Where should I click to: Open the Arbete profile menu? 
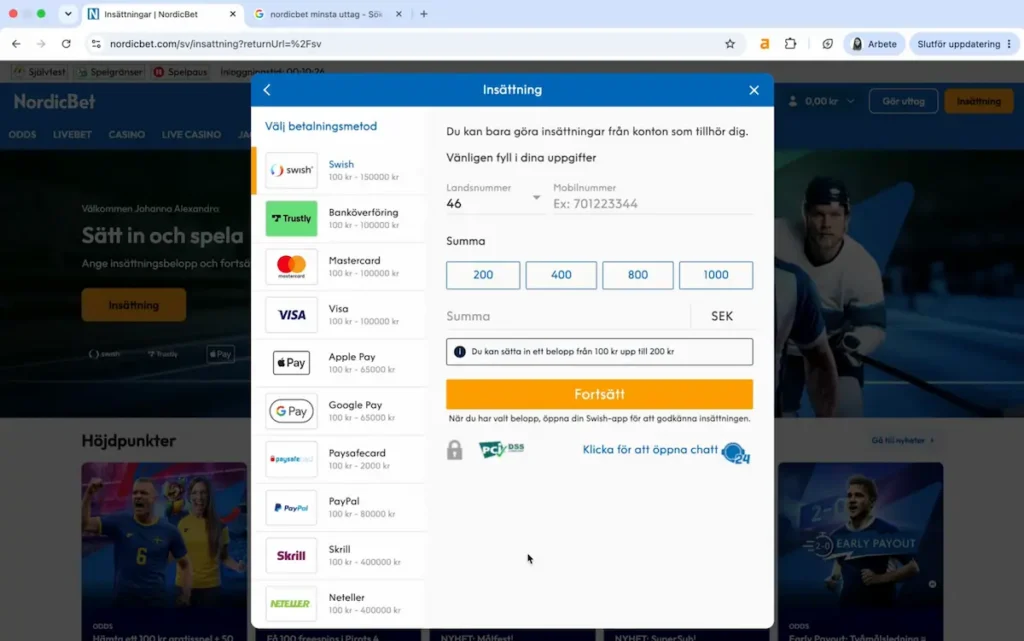click(x=874, y=44)
